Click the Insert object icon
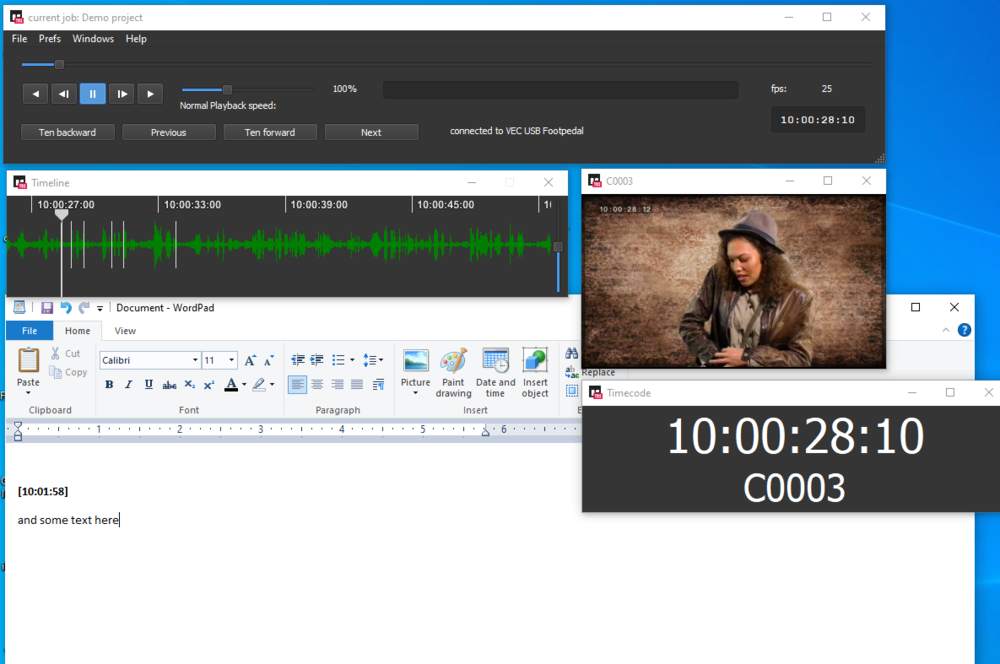1000x664 pixels. 535,372
